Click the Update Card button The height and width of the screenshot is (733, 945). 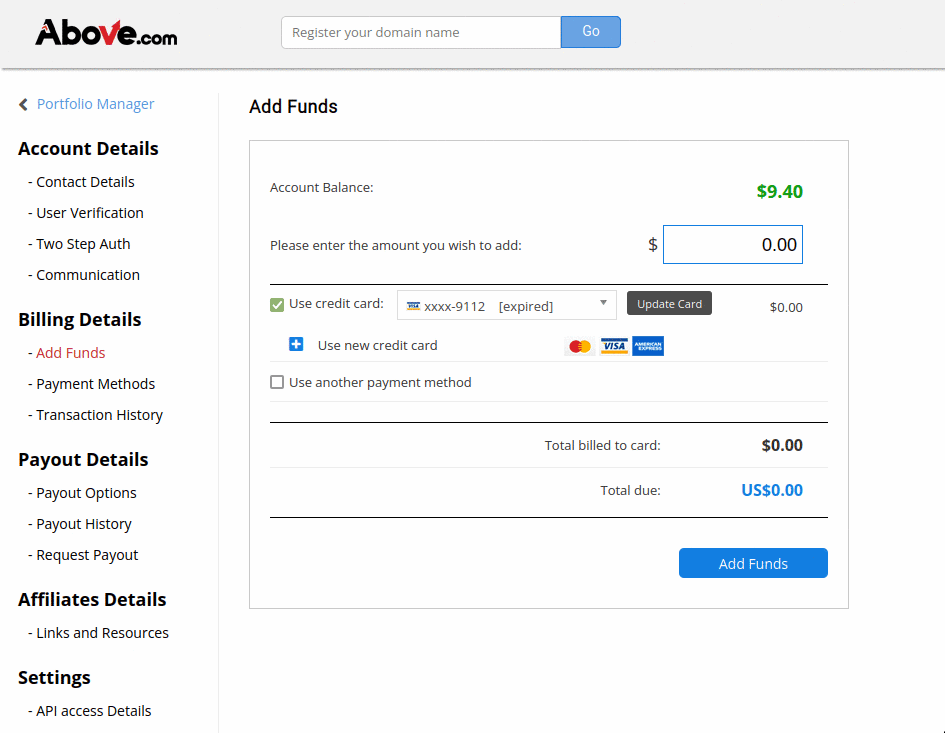click(x=669, y=303)
